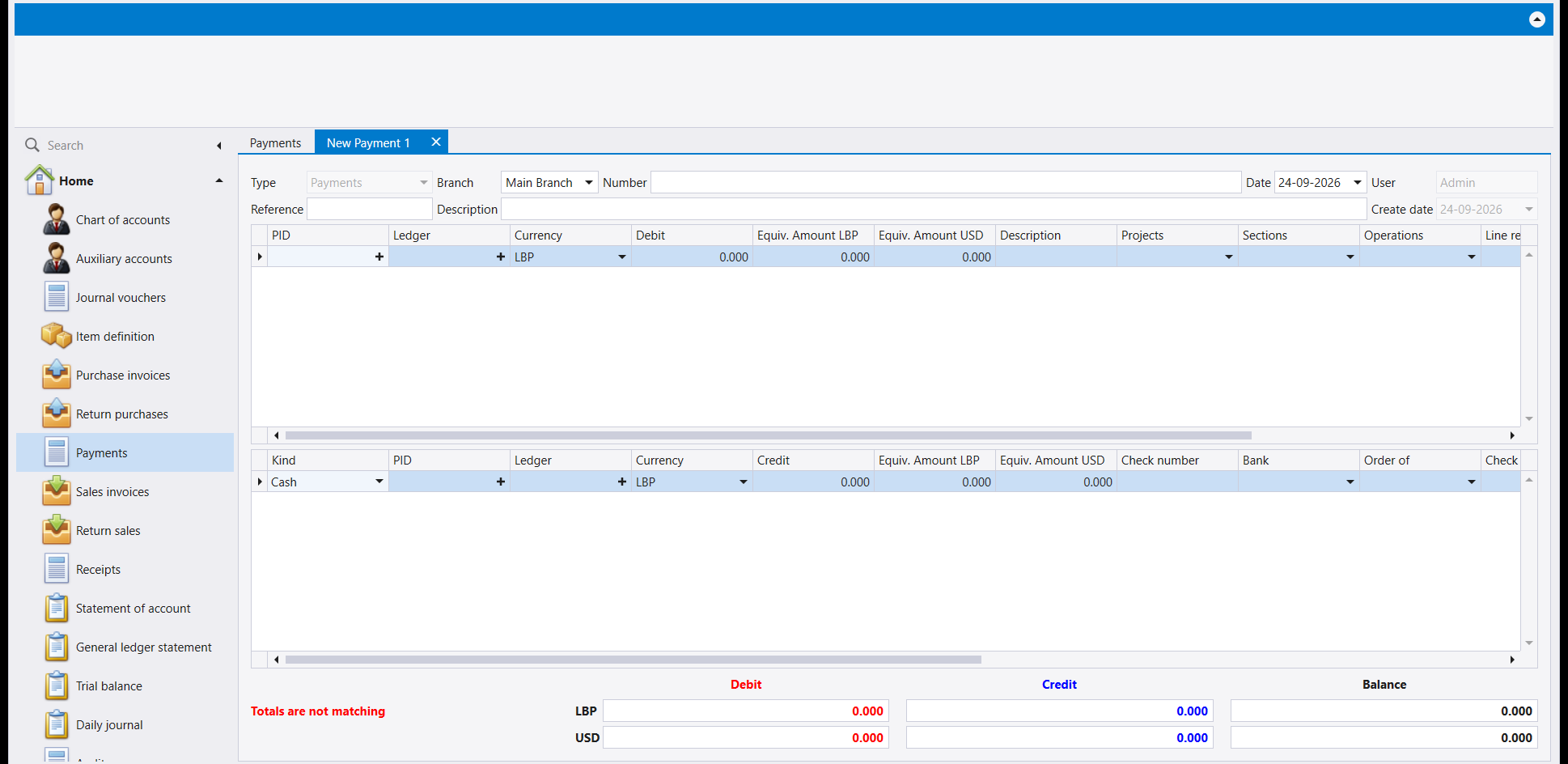This screenshot has height=764, width=1568.
Task: Open the Journal vouchers document icon
Action: [57, 297]
